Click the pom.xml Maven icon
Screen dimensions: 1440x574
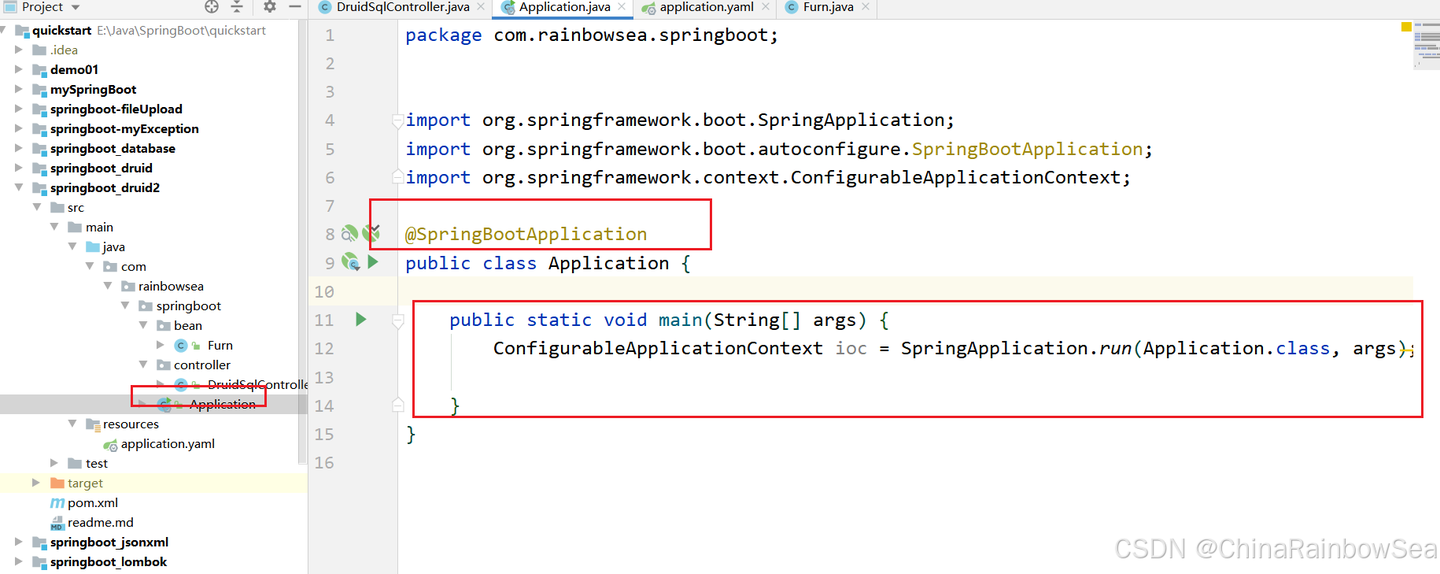(x=57, y=503)
